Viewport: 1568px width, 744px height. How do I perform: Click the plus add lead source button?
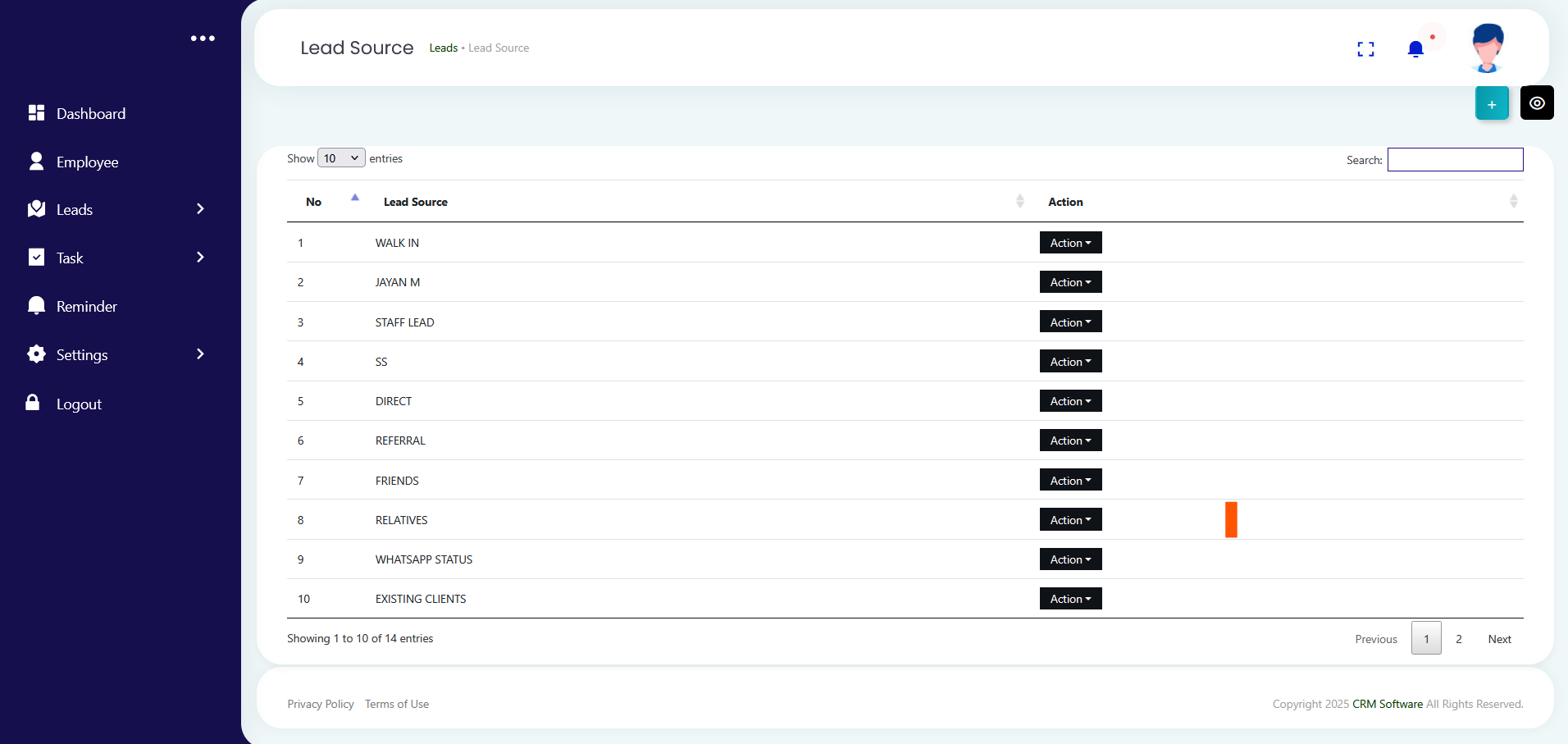1492,104
